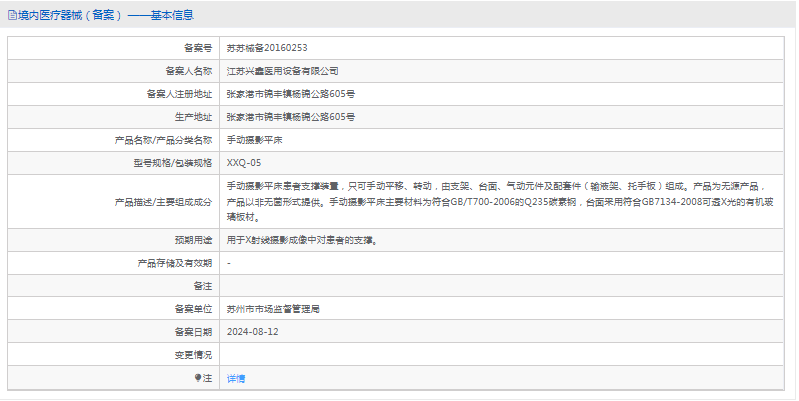This screenshot has height=401, width=799.
Task: Select the filing date 2024-08-12
Action: pos(252,332)
